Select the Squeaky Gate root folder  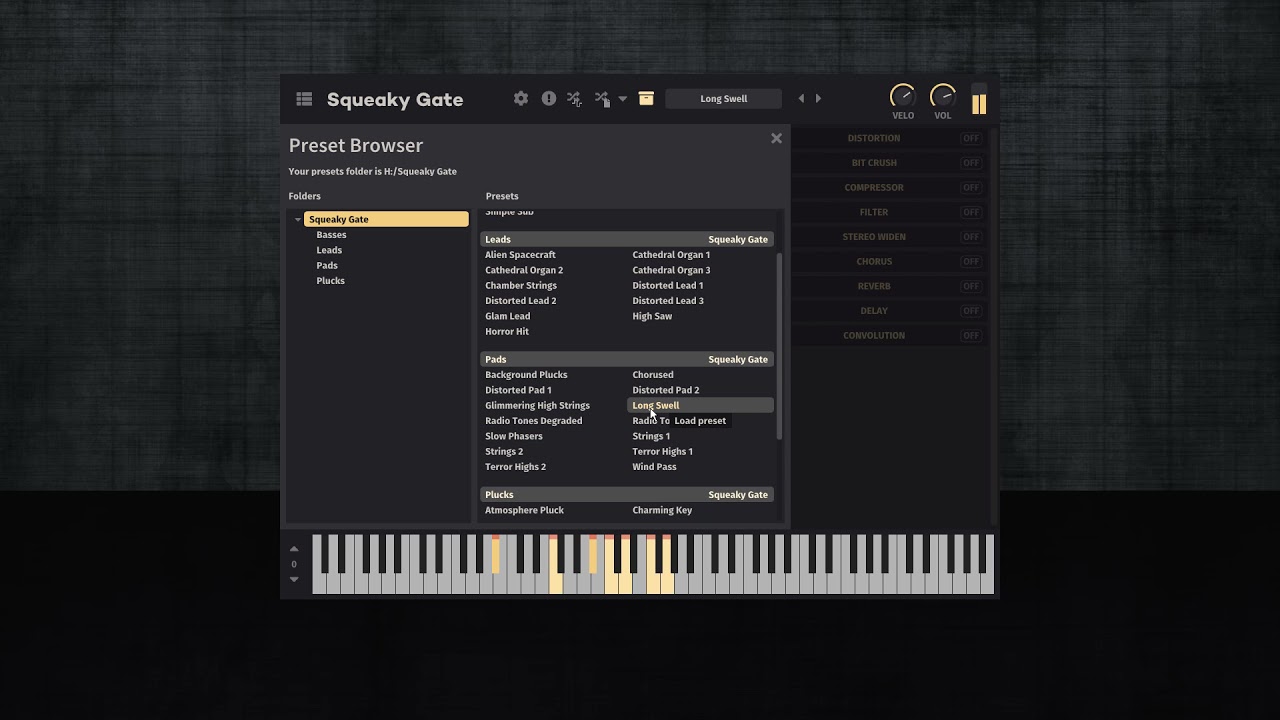[386, 219]
